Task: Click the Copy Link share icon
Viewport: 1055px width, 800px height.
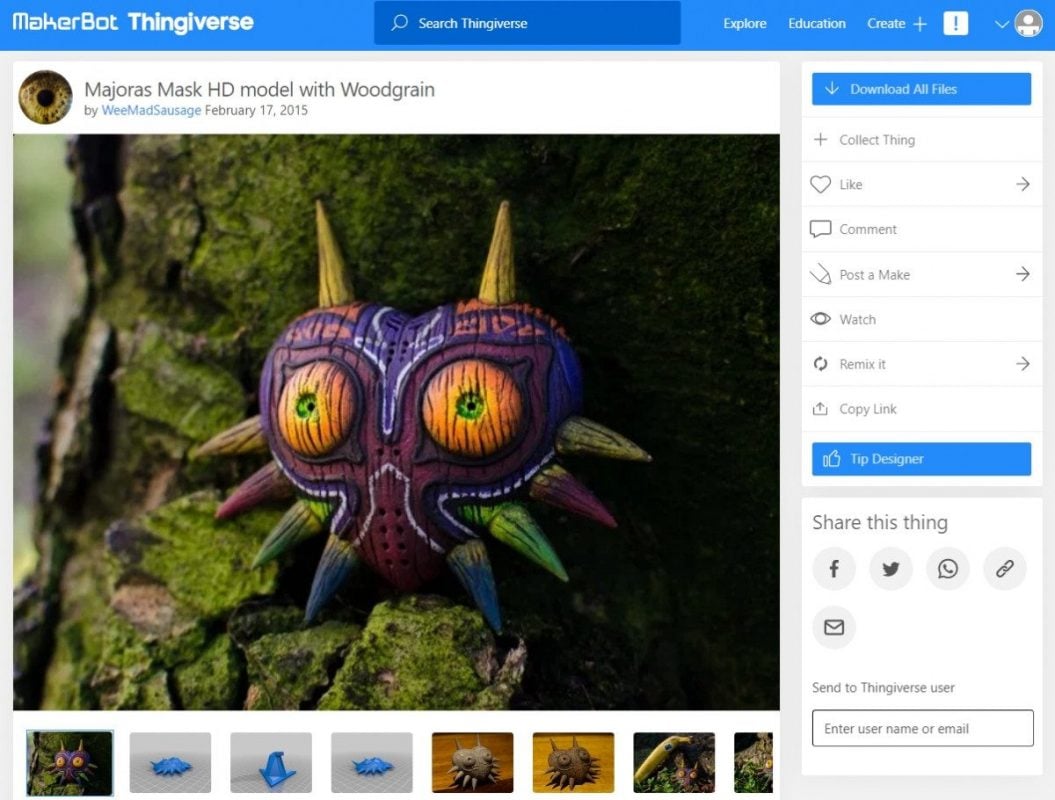Action: 820,408
